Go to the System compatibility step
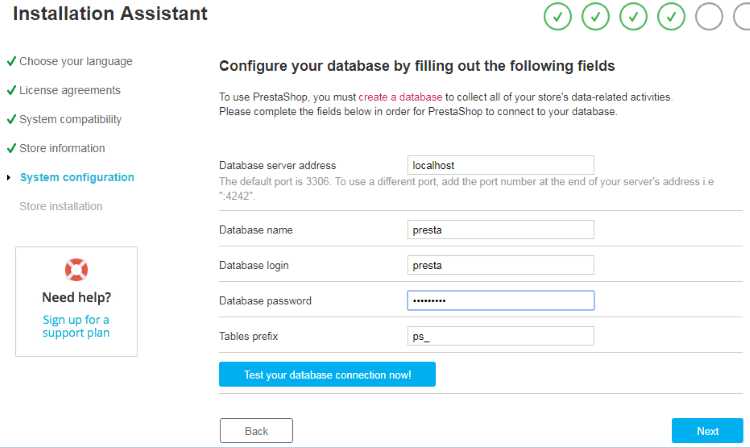 point(70,120)
